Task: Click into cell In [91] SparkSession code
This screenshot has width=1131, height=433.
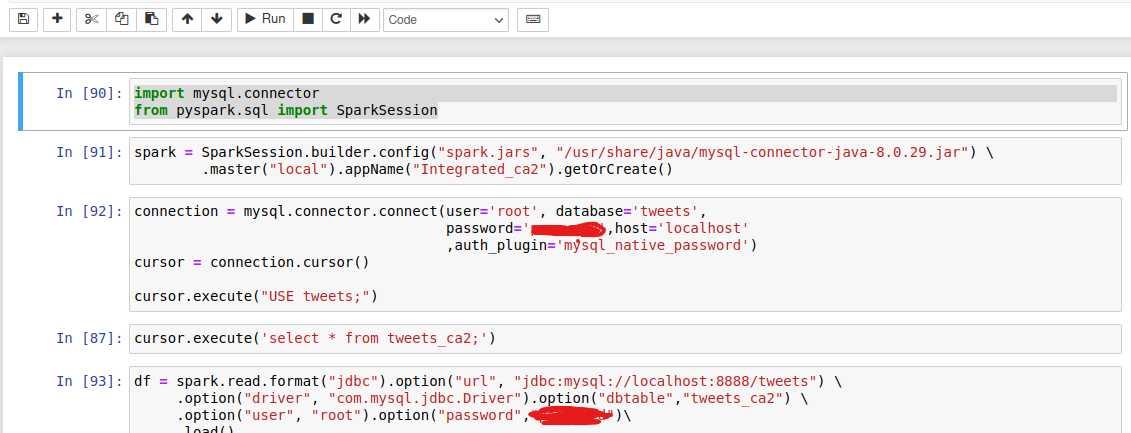Action: [625, 161]
